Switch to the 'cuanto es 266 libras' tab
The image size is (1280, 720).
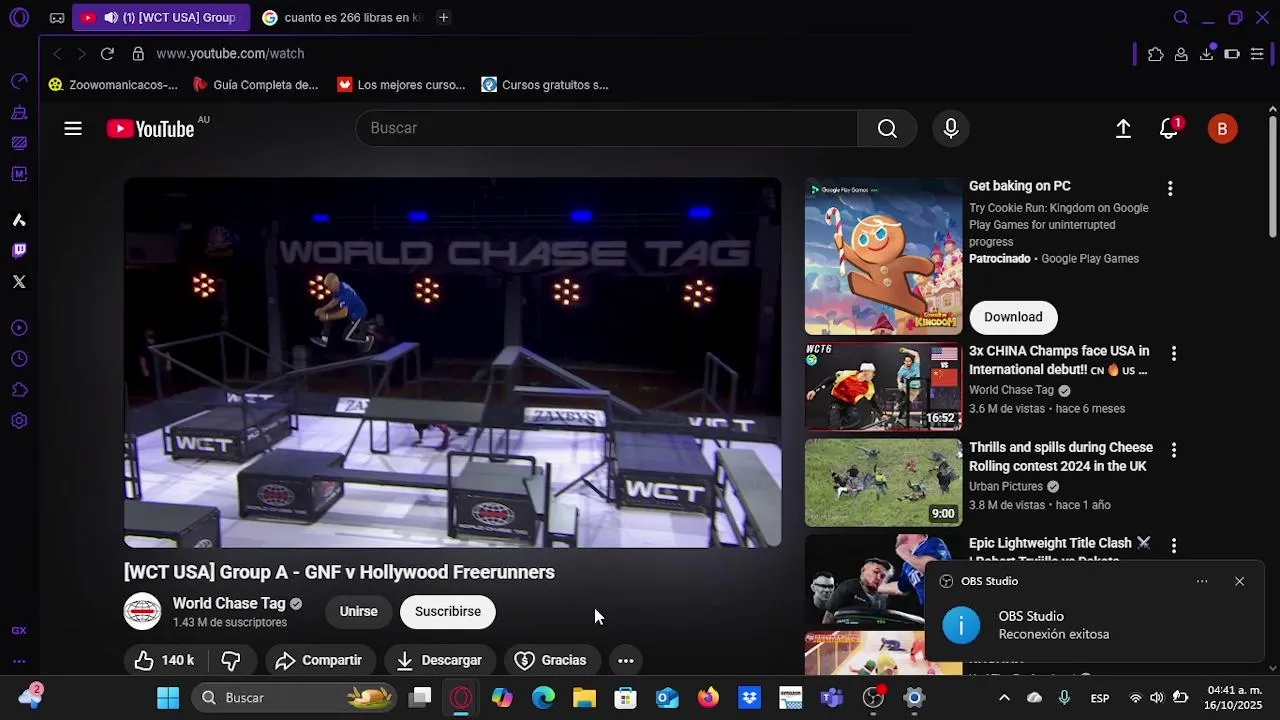click(x=341, y=17)
